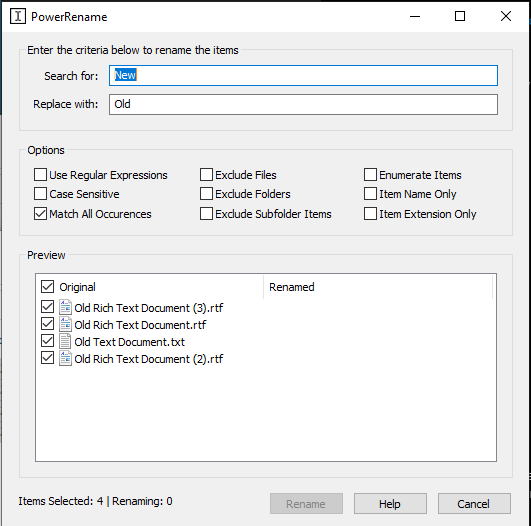Image resolution: width=531 pixels, height=526 pixels.
Task: Click the Help button
Action: [390, 504]
